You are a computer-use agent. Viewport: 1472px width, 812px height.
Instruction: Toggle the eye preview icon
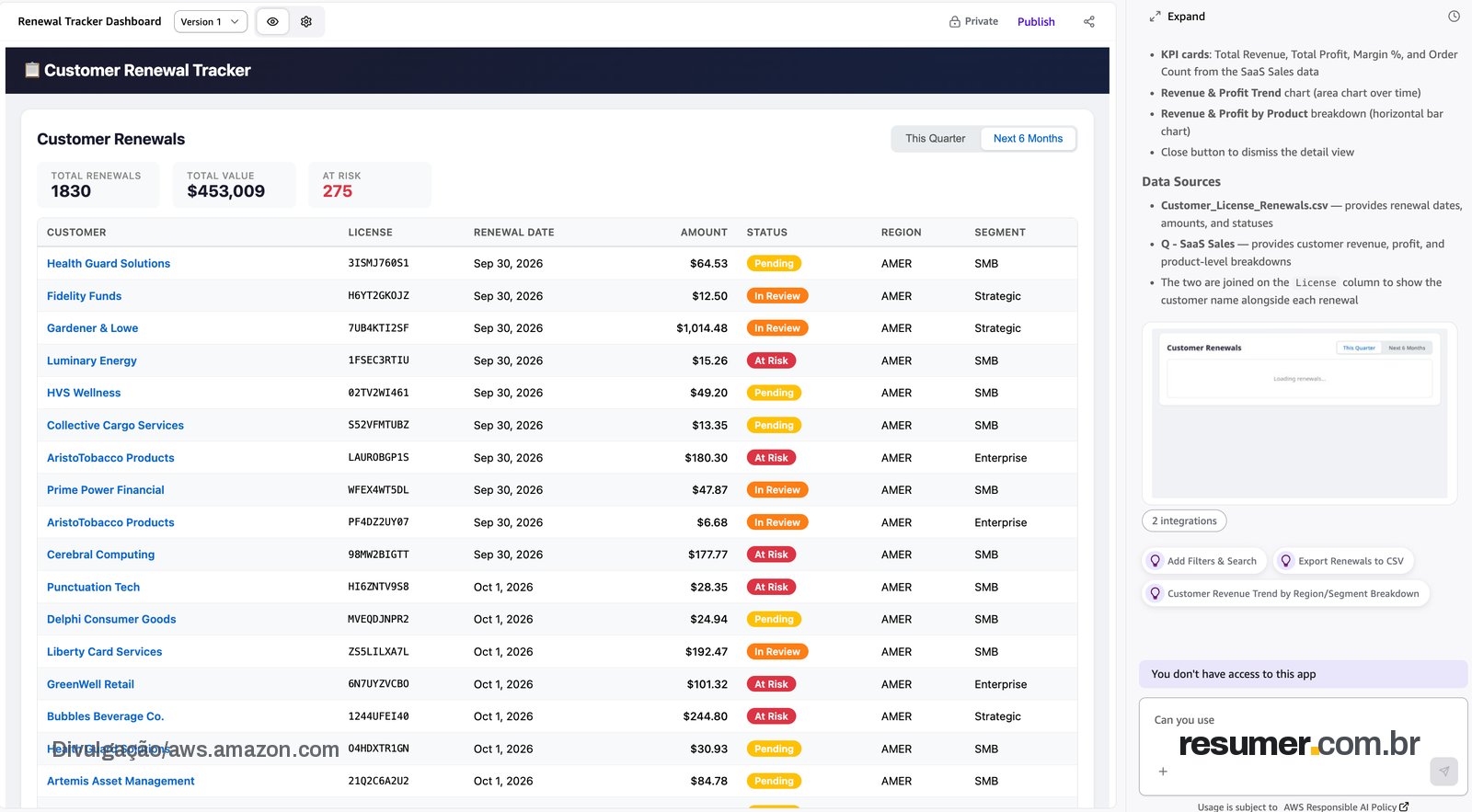coord(272,21)
